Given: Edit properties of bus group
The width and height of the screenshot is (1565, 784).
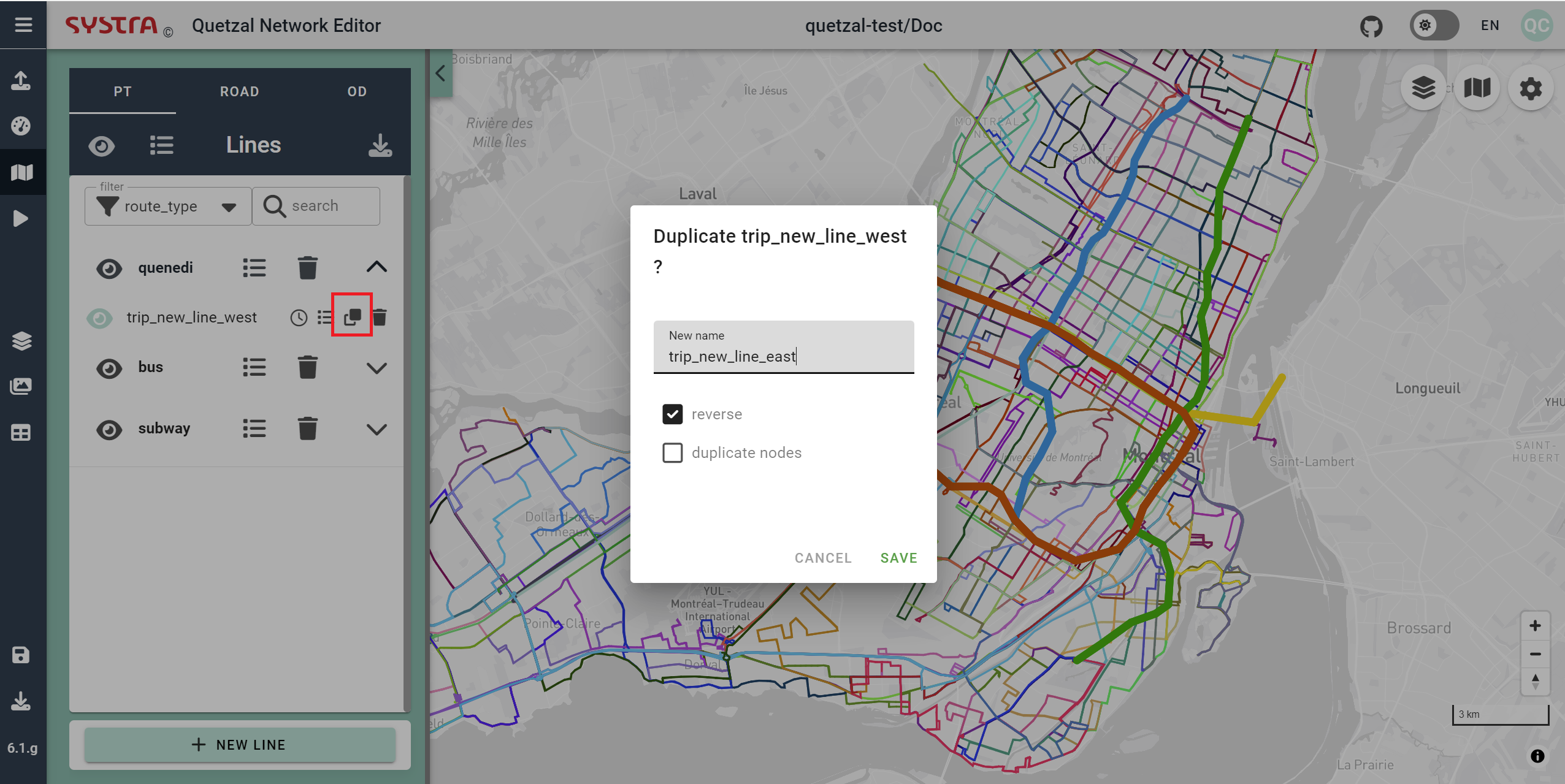Looking at the screenshot, I should tap(254, 368).
